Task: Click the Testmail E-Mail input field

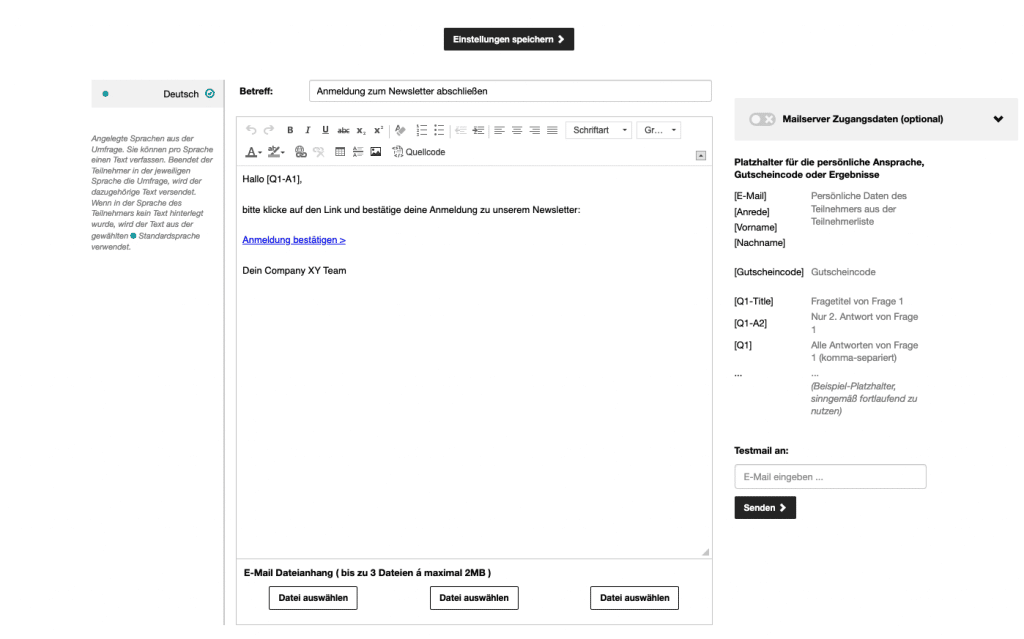Action: pyautogui.click(x=829, y=476)
